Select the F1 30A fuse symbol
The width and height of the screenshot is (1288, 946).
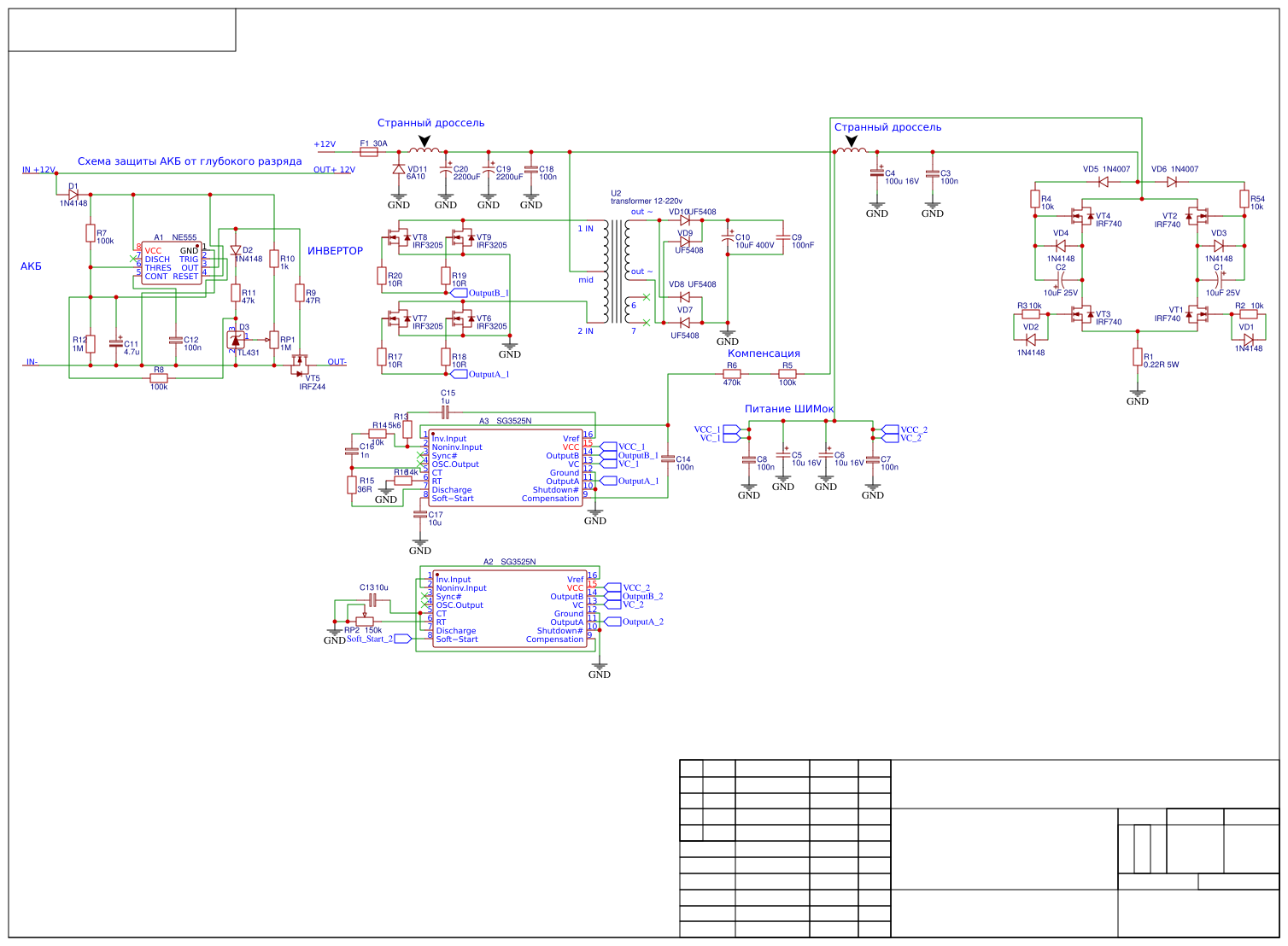pyautogui.click(x=369, y=152)
